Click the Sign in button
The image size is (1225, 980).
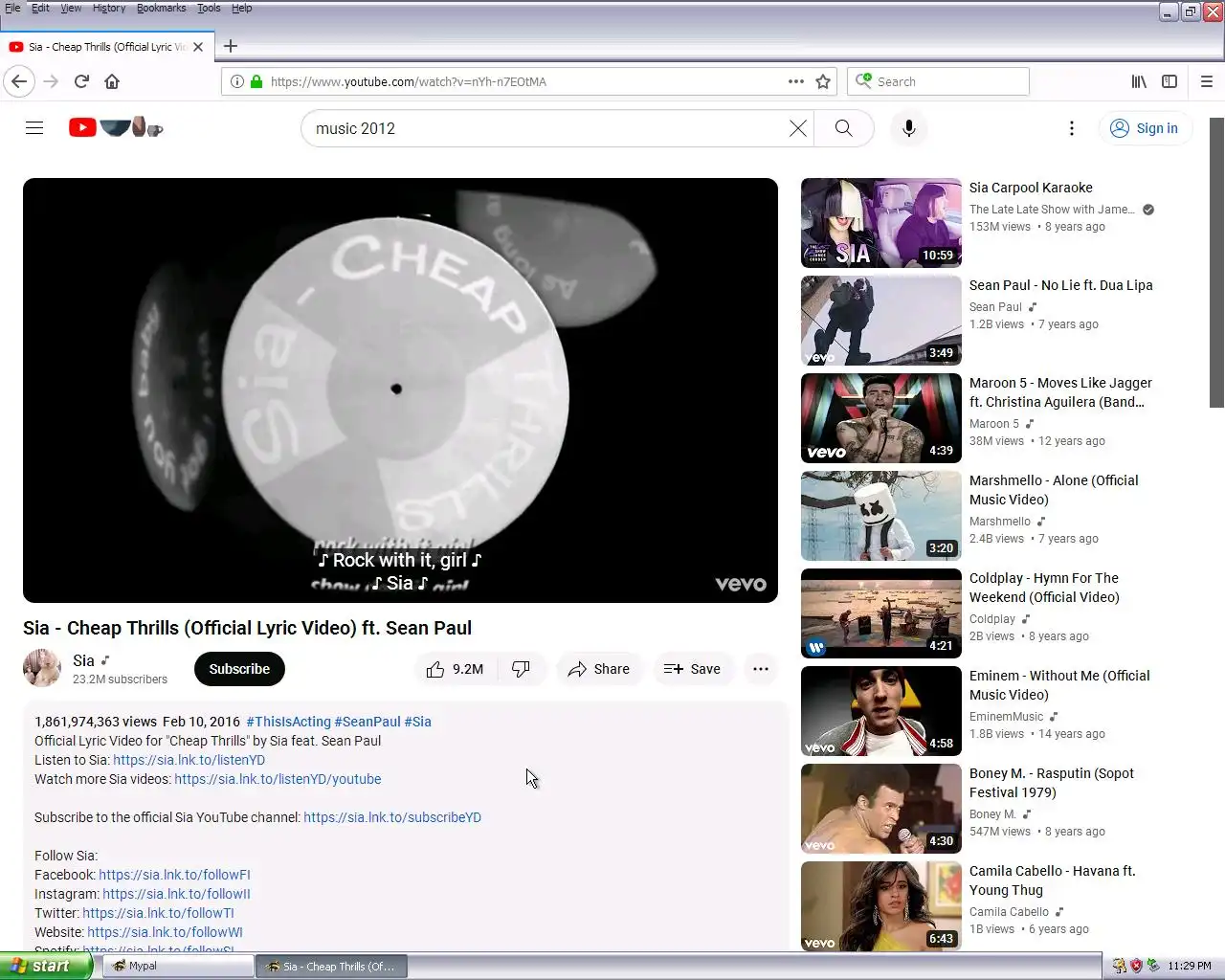tap(1146, 128)
